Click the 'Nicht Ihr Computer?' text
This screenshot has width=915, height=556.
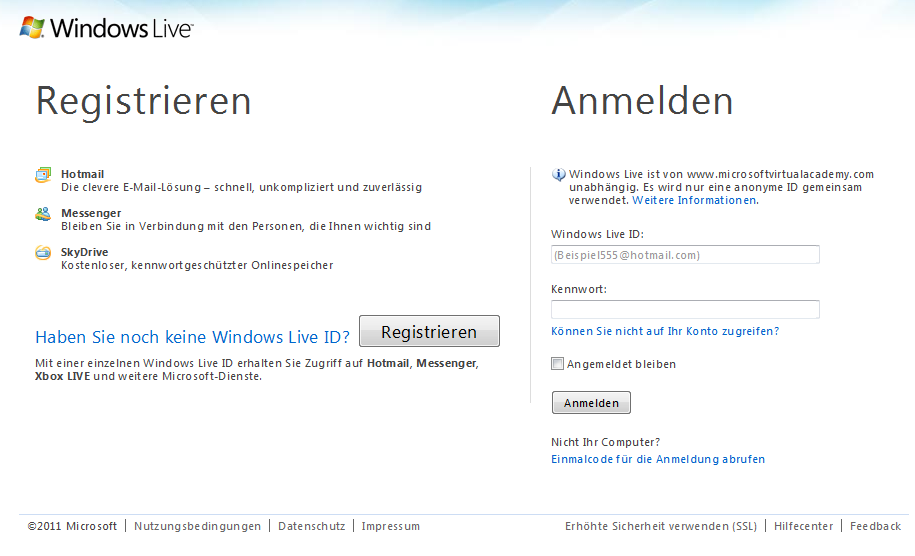[x=605, y=442]
